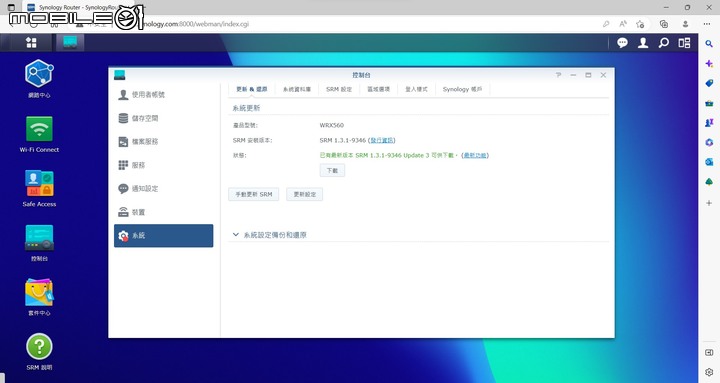Click the green update-available status text

(x=387, y=155)
